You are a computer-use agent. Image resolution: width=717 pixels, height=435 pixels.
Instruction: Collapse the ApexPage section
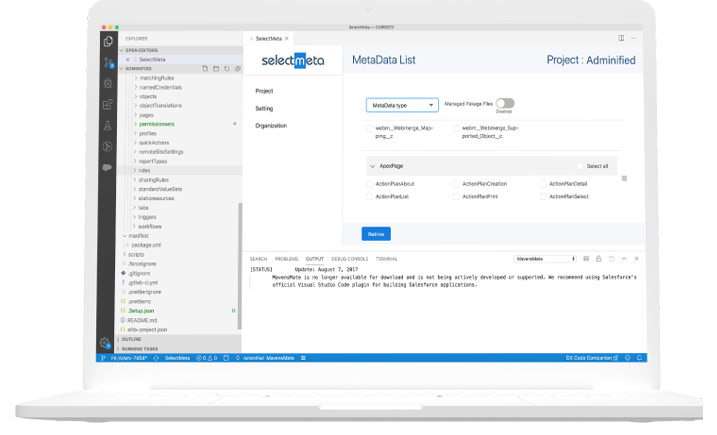371,166
